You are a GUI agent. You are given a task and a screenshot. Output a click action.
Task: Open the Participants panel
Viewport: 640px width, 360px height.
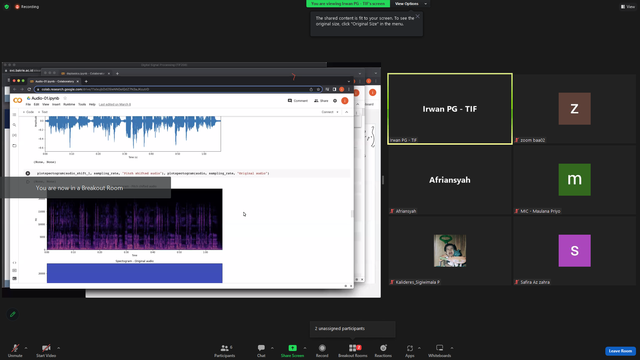coord(224,350)
